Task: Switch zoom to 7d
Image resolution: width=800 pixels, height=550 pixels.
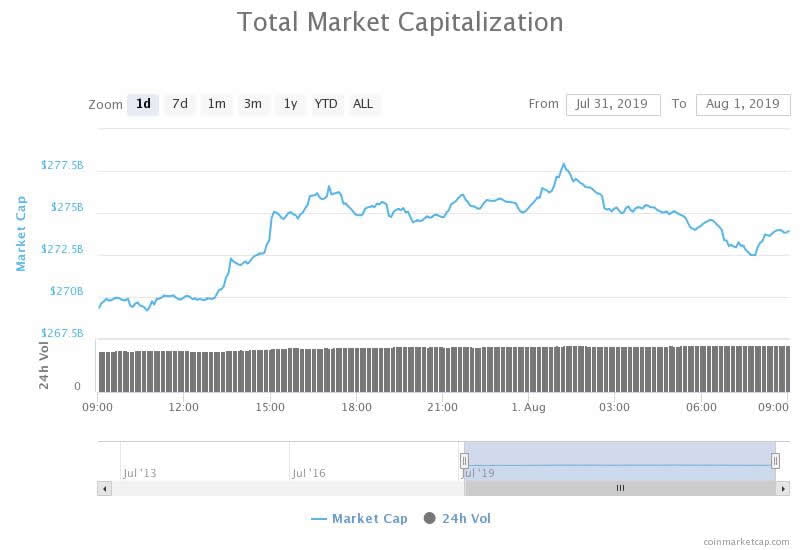Action: coord(180,104)
